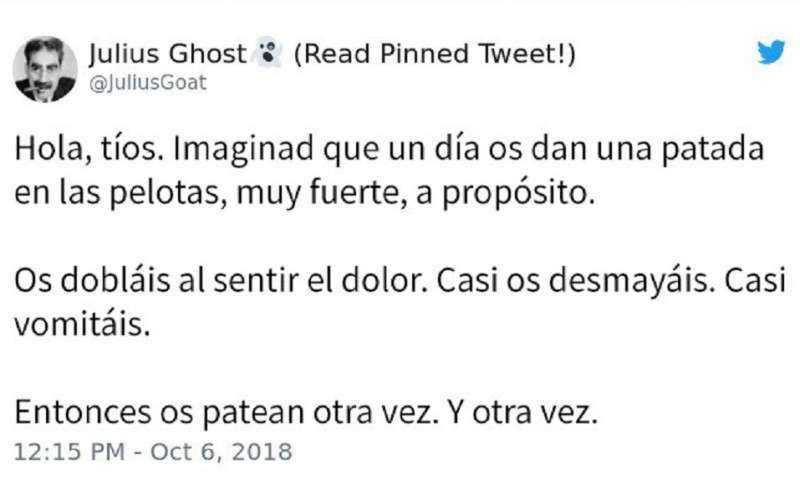Select the word "propósito" in the tweet
Image resolution: width=800 pixels, height=480 pixels.
[518, 194]
